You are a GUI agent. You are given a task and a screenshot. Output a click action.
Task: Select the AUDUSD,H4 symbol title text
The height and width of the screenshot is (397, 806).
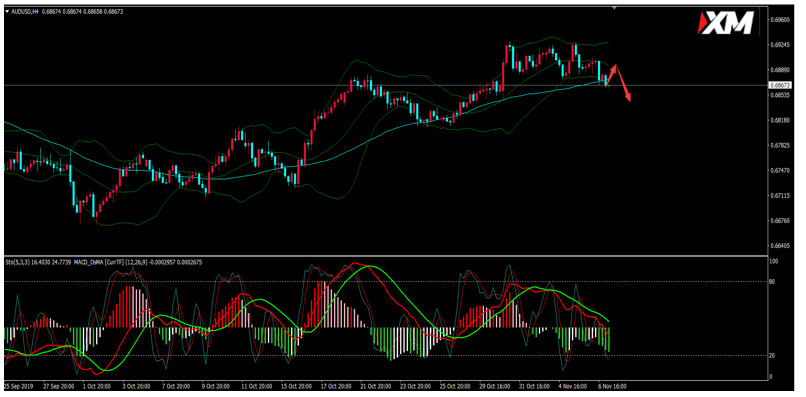(25, 11)
